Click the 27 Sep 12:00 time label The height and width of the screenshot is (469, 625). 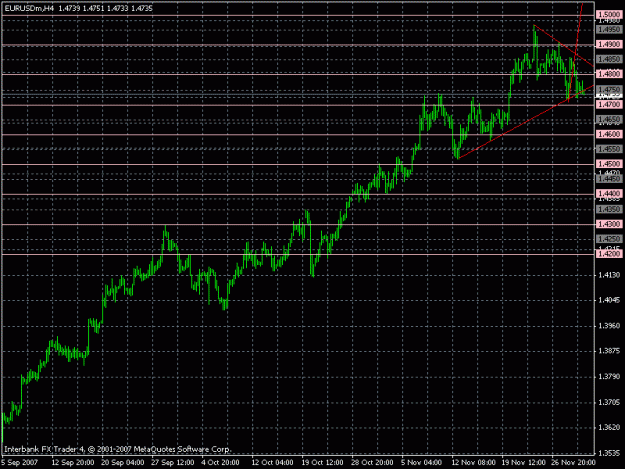(x=173, y=463)
